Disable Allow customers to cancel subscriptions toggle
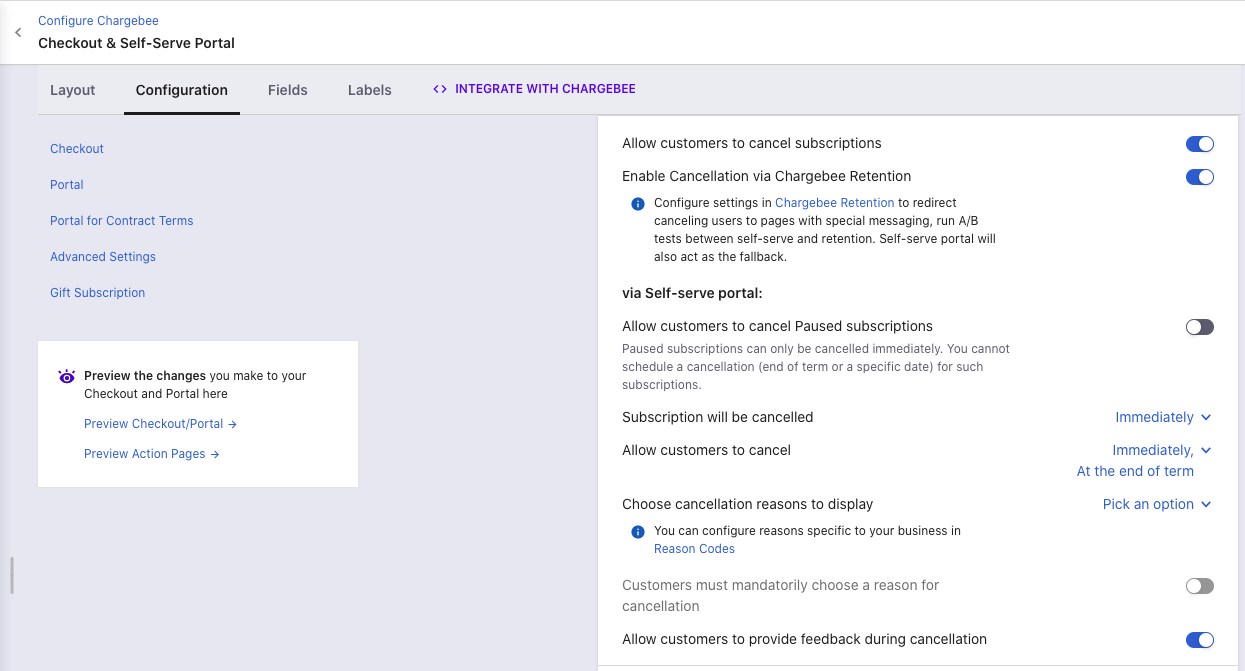 click(1199, 144)
